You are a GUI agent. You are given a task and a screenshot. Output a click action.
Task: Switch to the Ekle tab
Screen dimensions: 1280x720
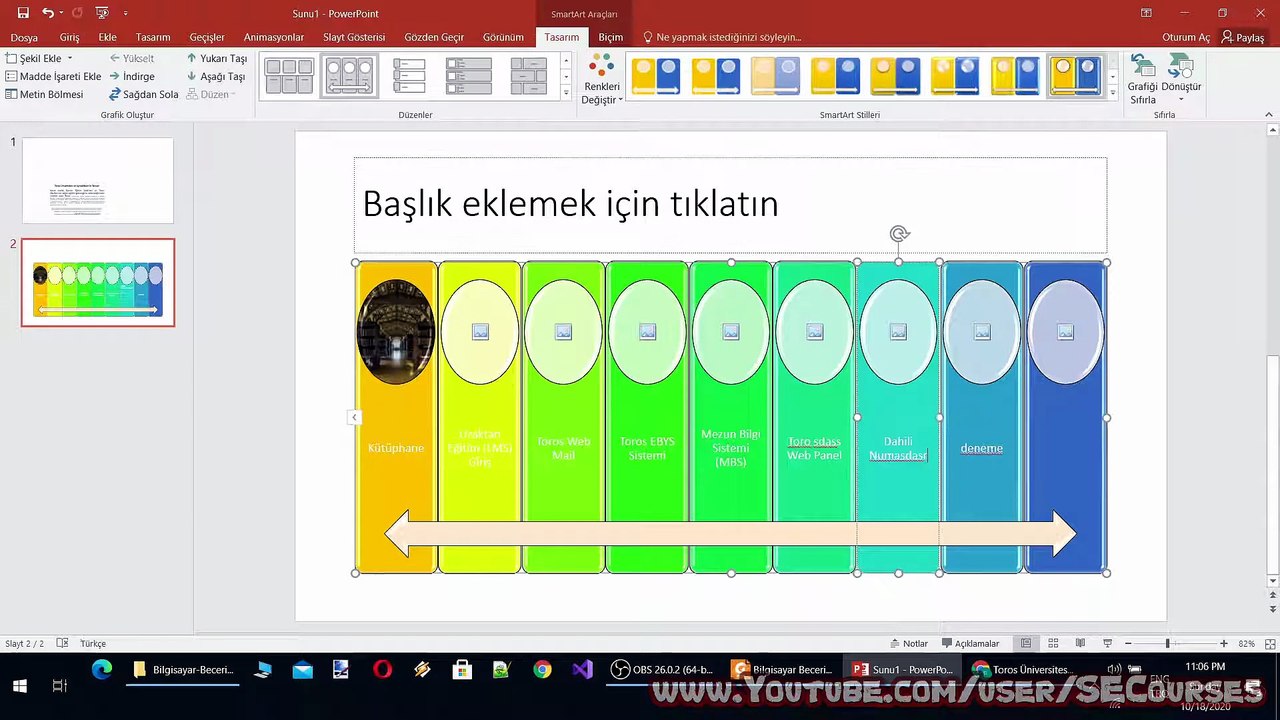[x=107, y=37]
